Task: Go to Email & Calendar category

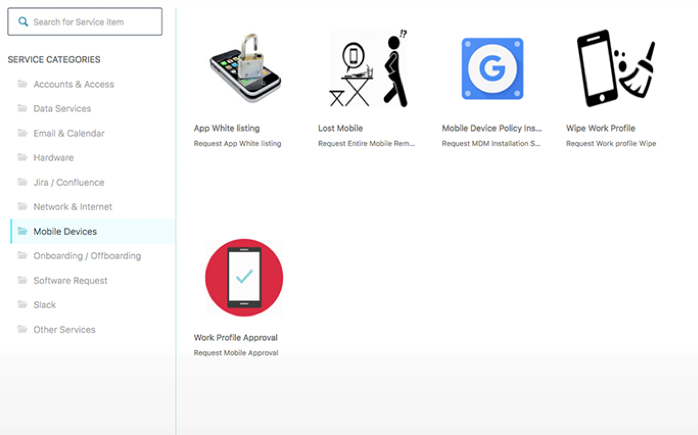Action: (69, 133)
